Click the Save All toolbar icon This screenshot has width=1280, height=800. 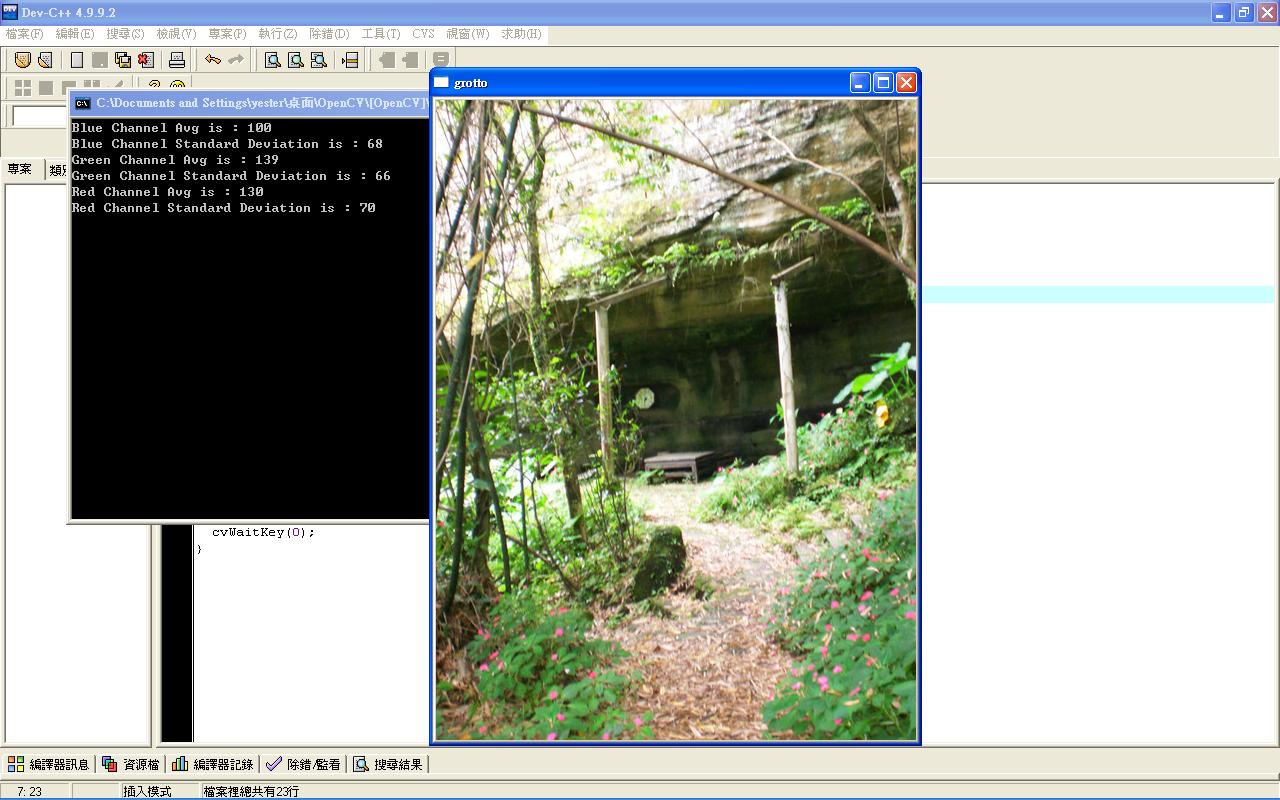tap(123, 60)
